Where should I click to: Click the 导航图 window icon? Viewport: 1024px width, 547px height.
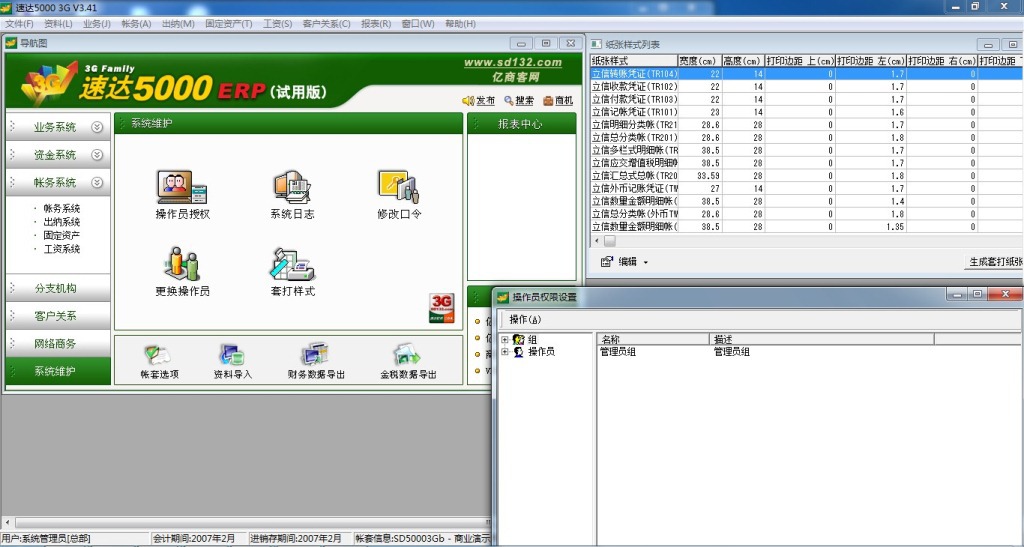click(10, 43)
